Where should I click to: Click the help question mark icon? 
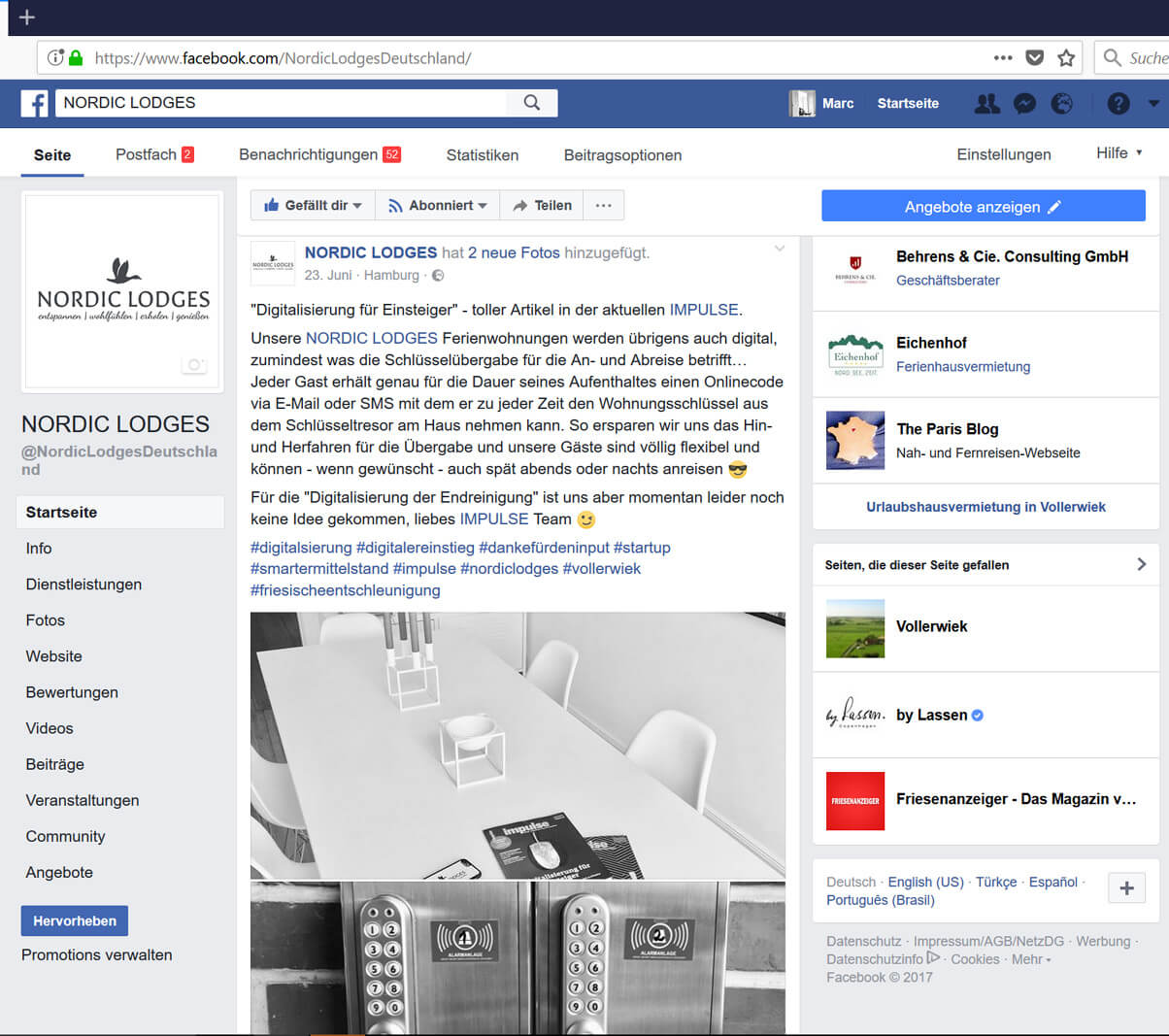pyautogui.click(x=1119, y=103)
